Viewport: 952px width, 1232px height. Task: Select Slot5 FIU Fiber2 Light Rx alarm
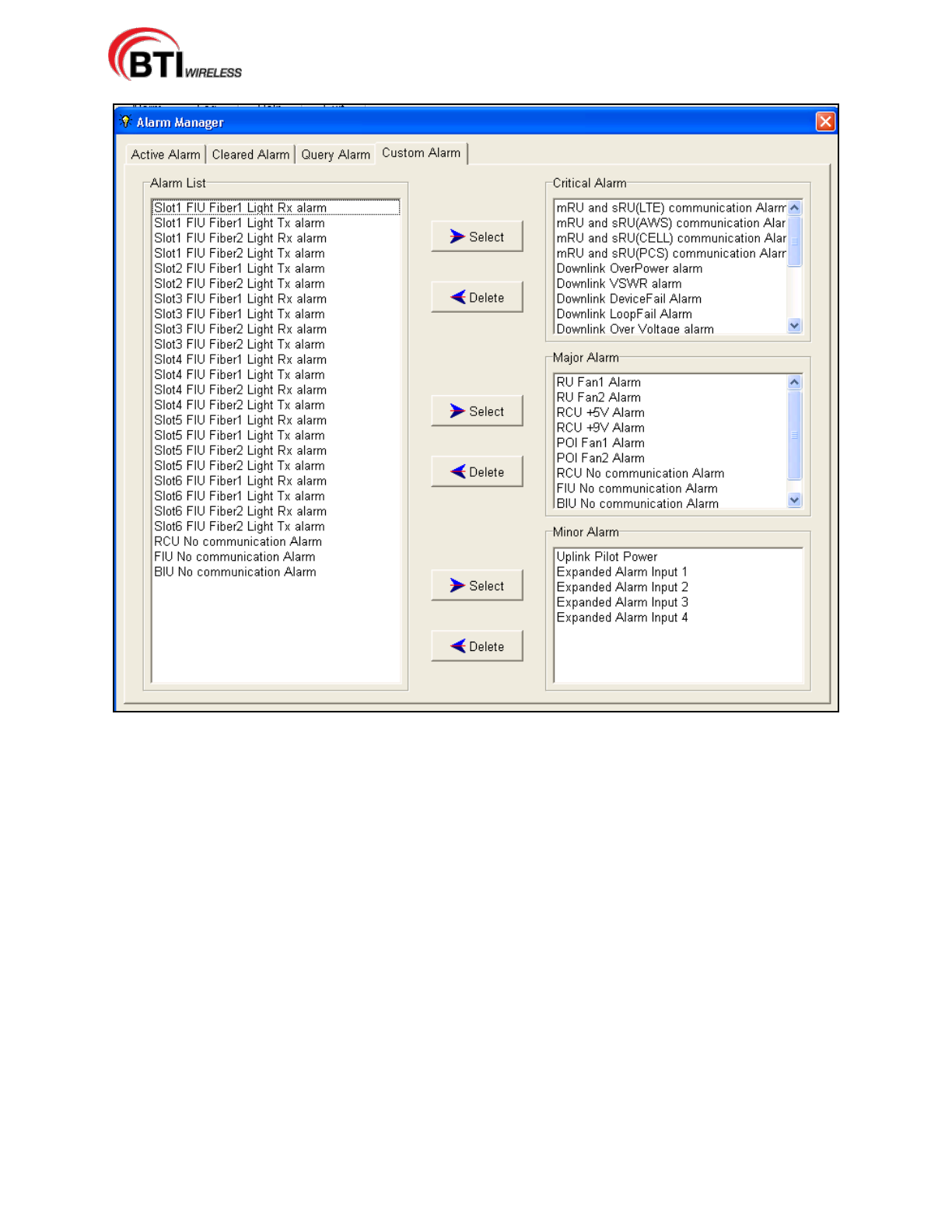click(276, 450)
